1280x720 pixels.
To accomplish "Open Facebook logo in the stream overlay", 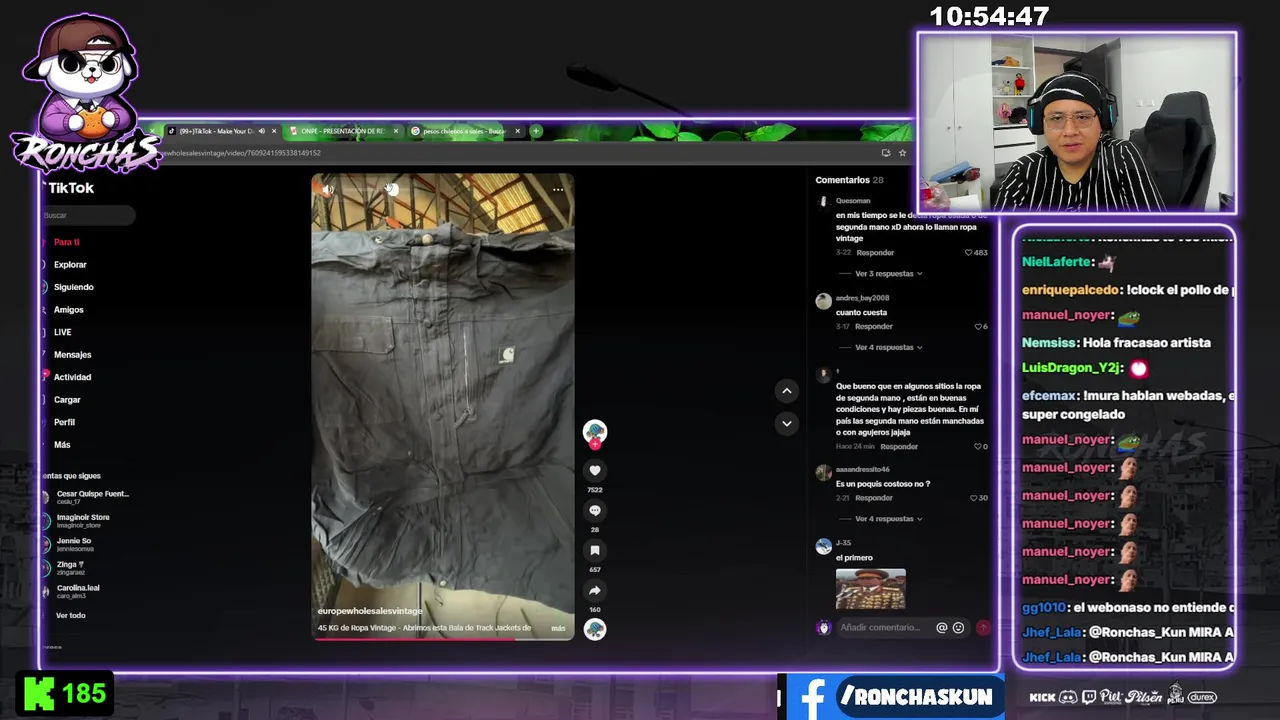I will click(812, 696).
